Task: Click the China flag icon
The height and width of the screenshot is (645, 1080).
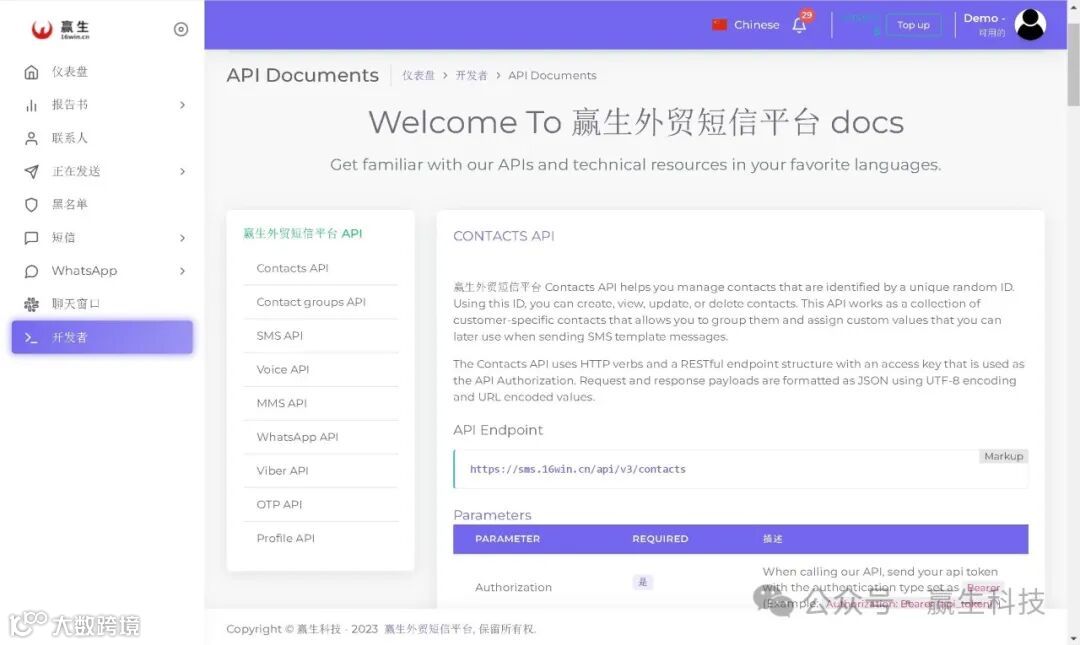Action: click(719, 25)
